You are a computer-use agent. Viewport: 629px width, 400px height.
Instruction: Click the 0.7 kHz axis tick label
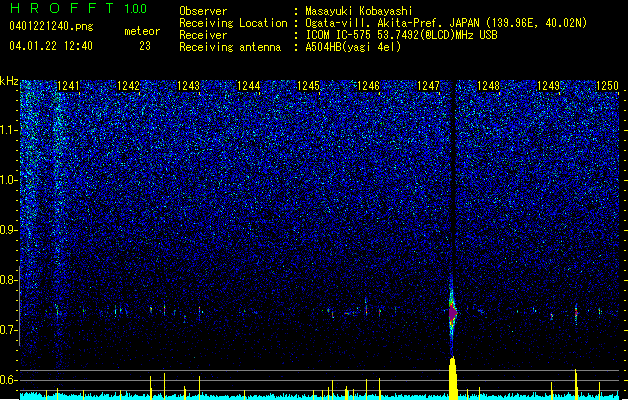pos(9,330)
